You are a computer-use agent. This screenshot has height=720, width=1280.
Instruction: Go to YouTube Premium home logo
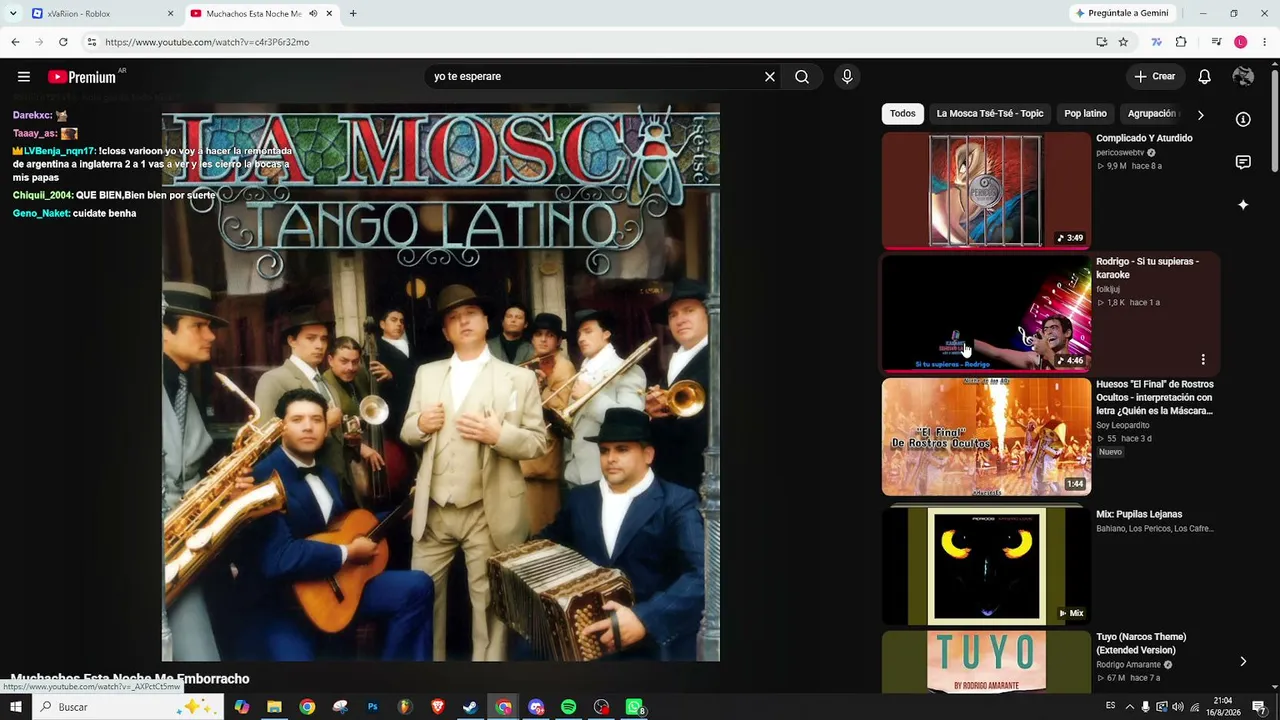[82, 77]
